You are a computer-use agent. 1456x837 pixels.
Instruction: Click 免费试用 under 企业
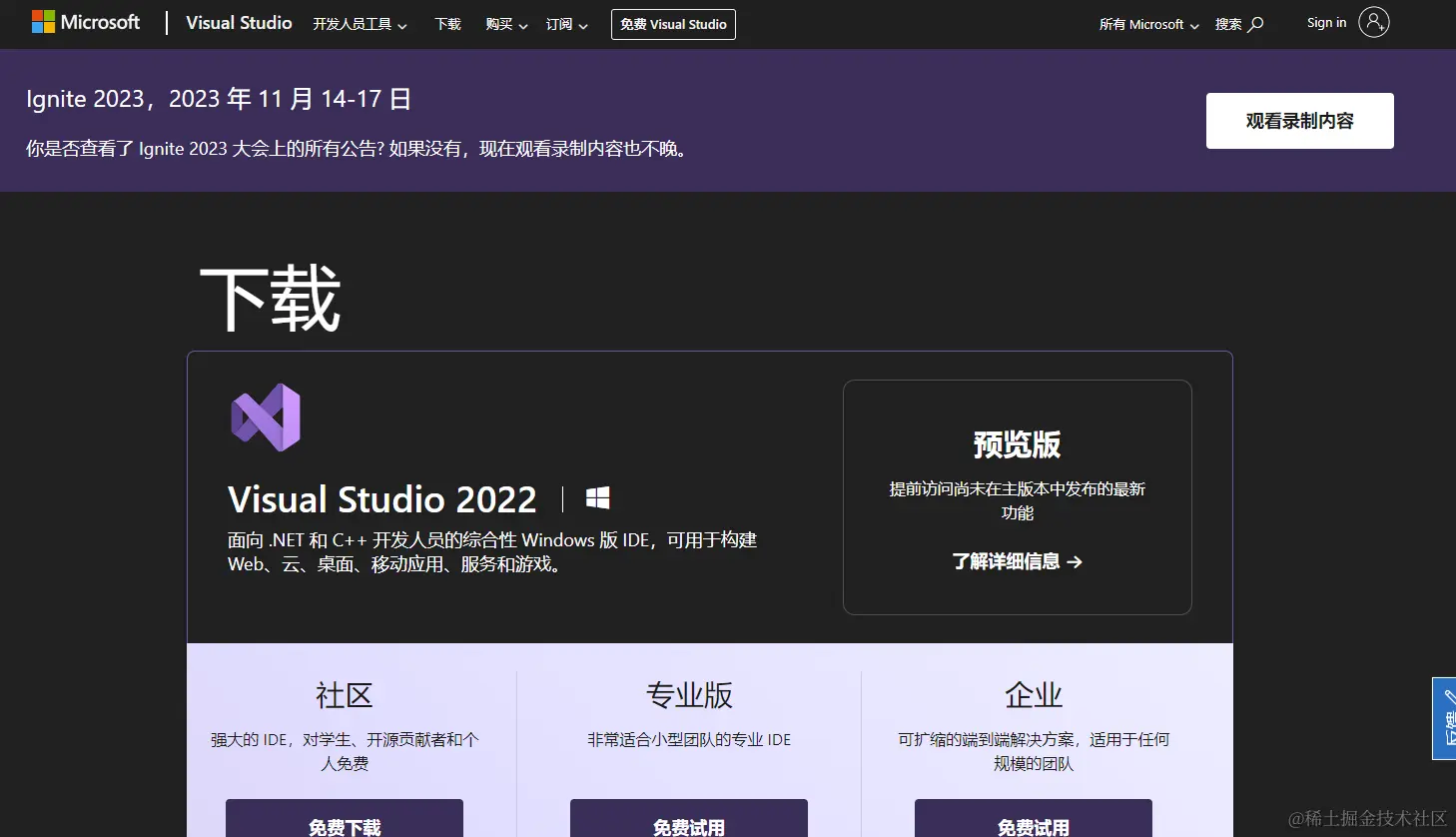coord(1034,819)
